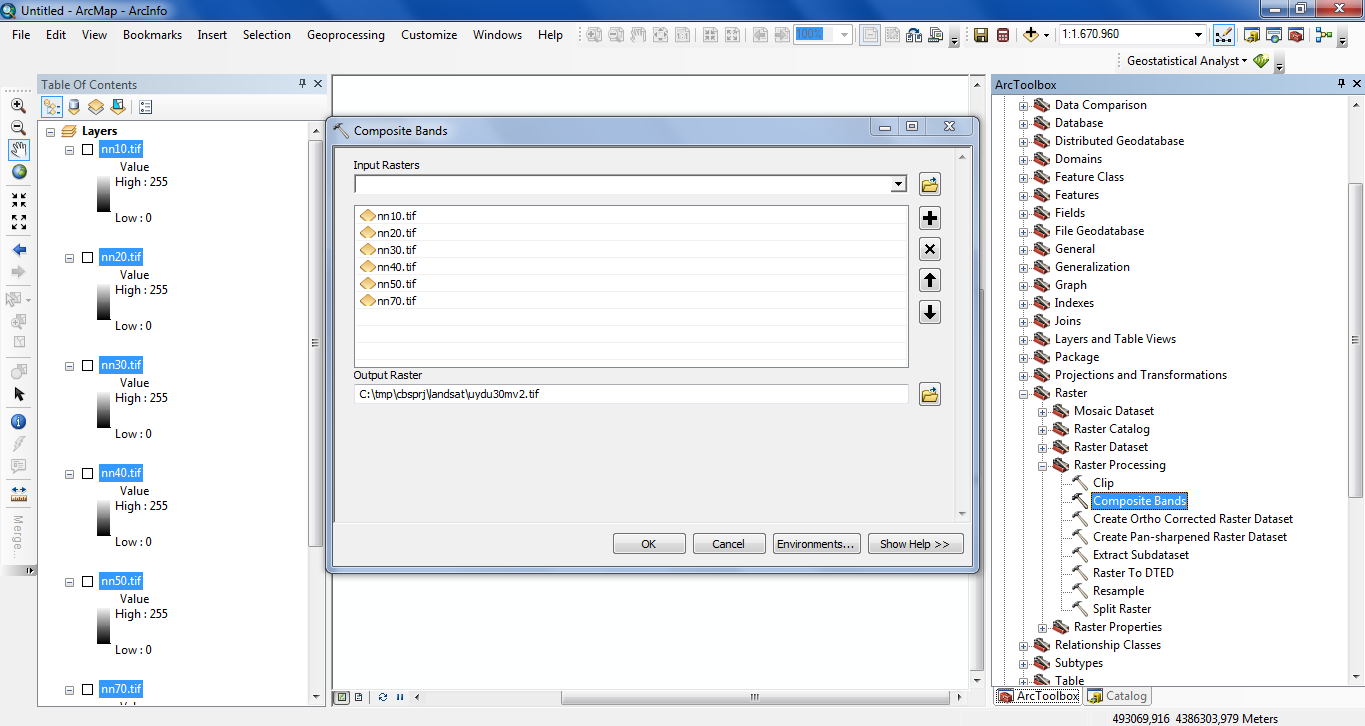Switch to the Catalog tab
The width and height of the screenshot is (1365, 726).
1118,696
